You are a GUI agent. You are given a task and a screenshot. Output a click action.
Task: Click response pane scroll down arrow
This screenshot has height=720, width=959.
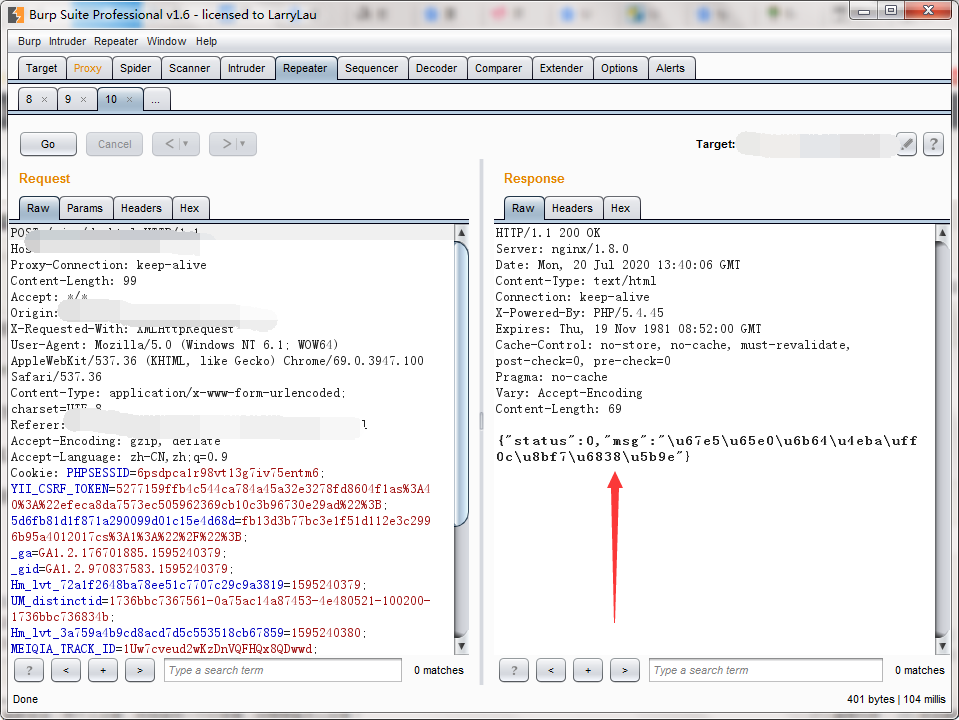click(942, 646)
